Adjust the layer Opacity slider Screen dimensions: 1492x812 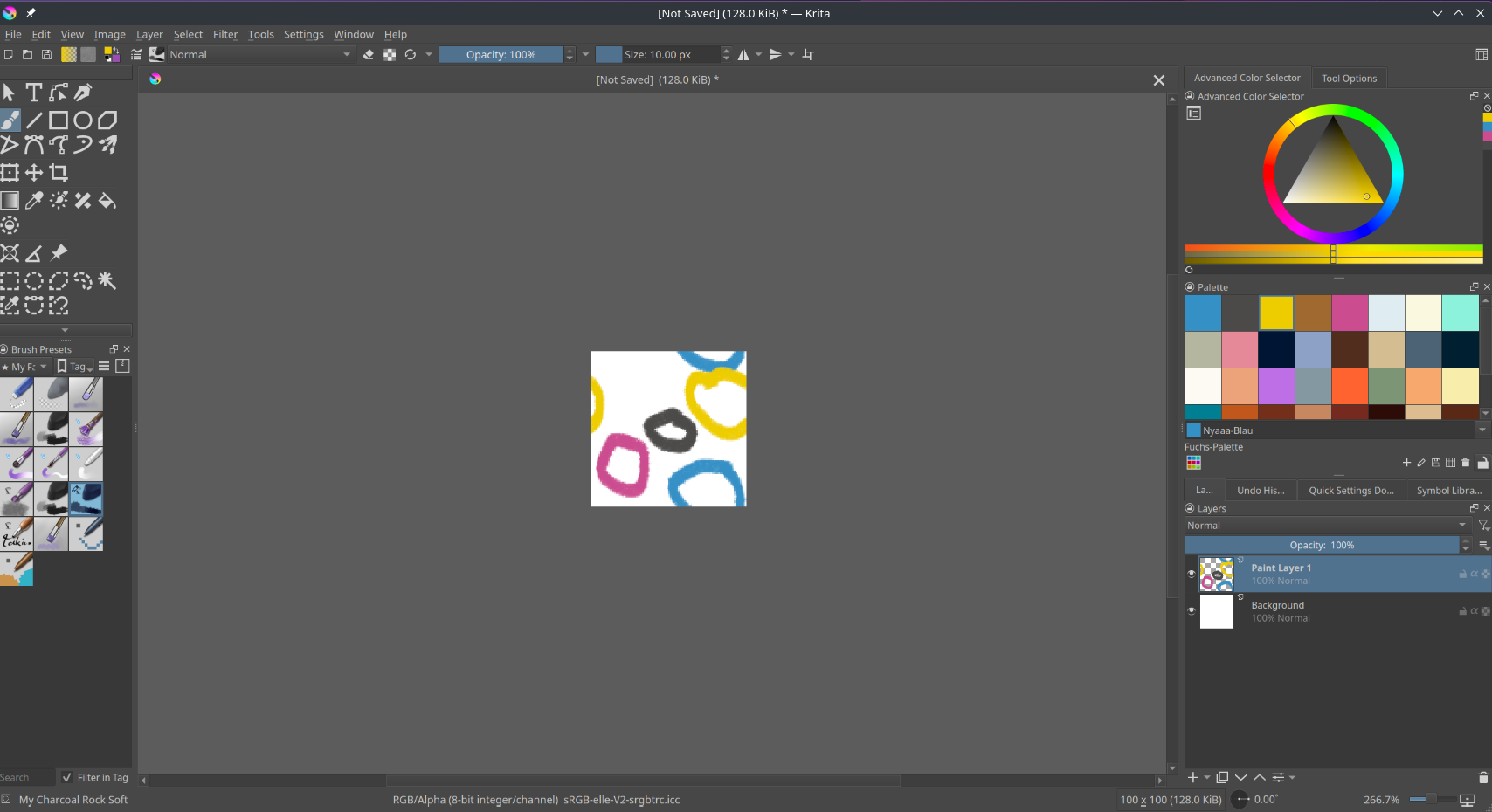1322,545
